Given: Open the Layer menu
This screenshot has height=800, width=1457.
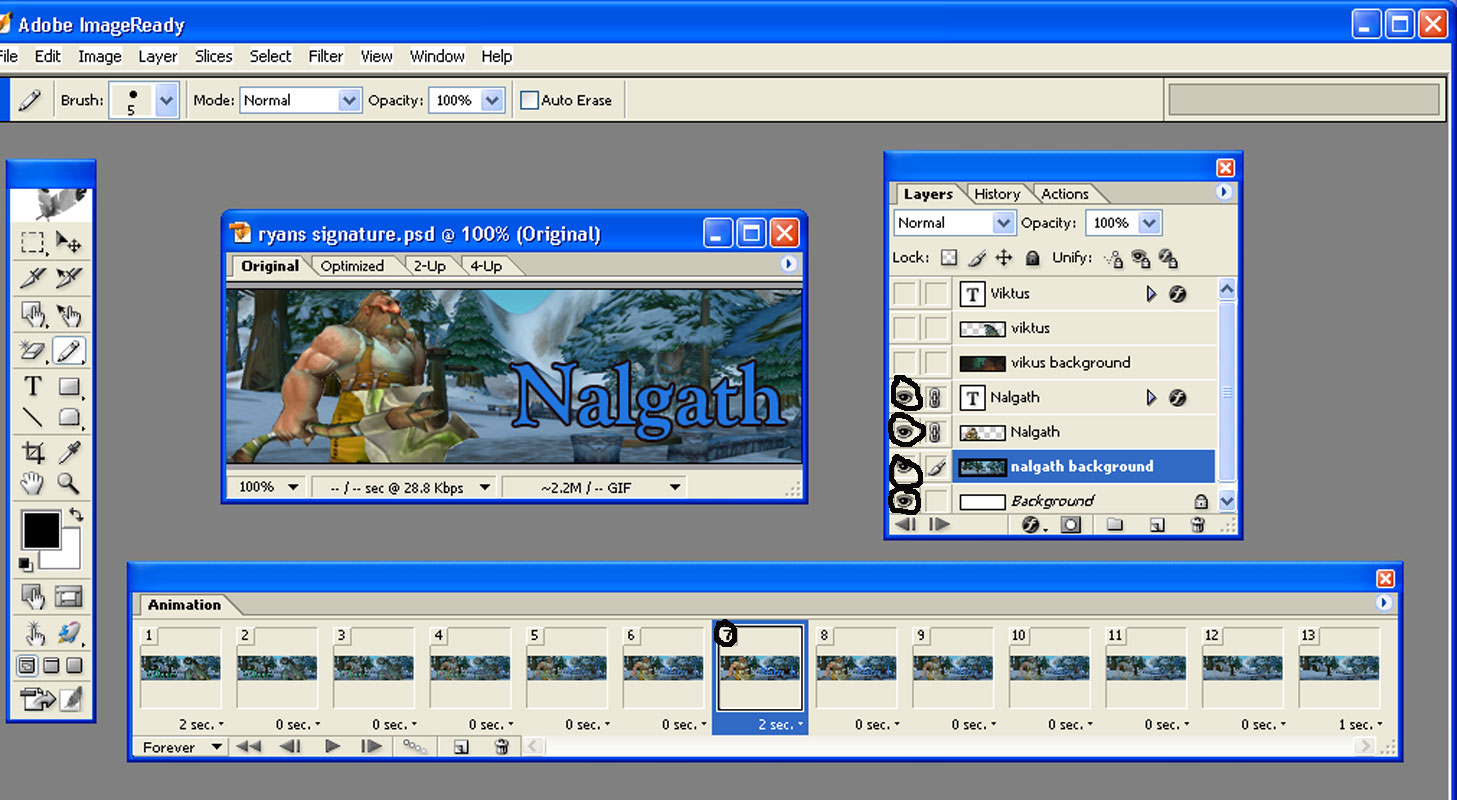Looking at the screenshot, I should click(x=157, y=56).
